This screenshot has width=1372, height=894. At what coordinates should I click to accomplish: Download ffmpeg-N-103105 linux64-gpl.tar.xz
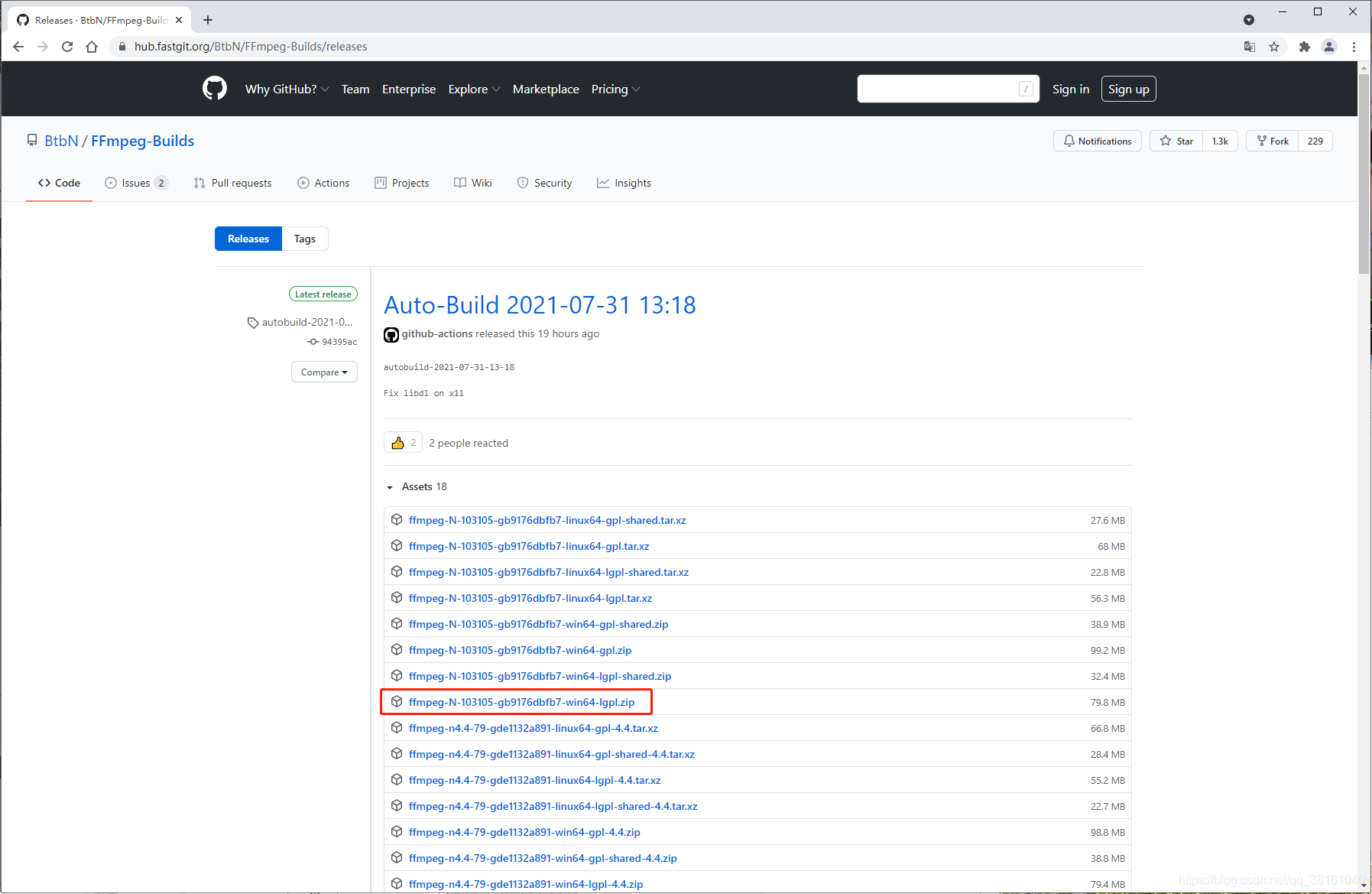(529, 546)
